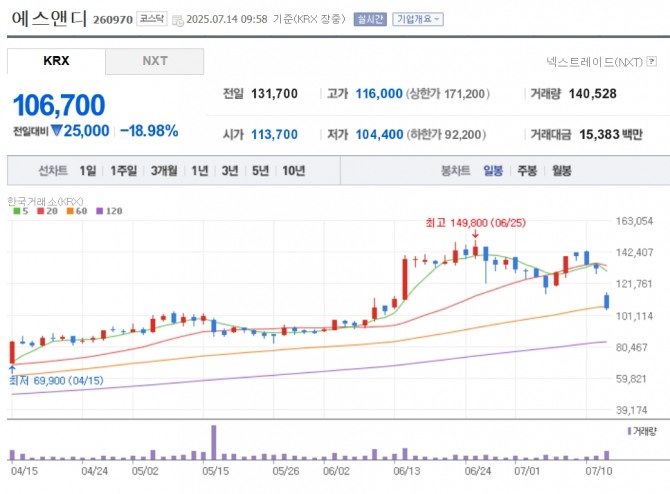Select the 10년 line chart period

pos(293,171)
